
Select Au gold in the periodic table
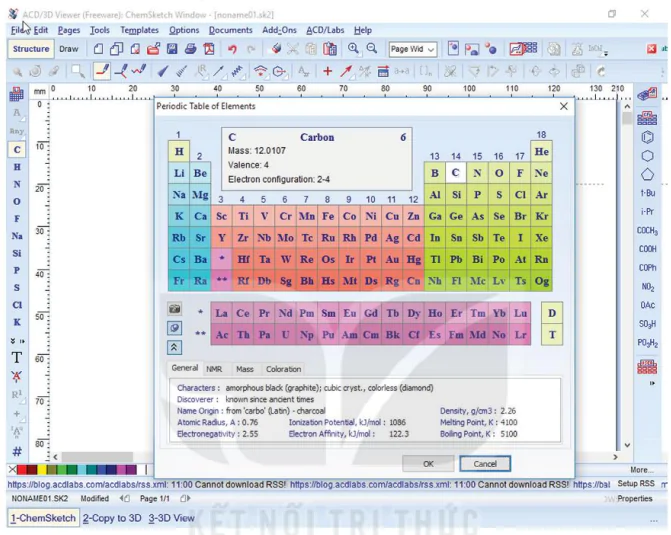[x=392, y=259]
